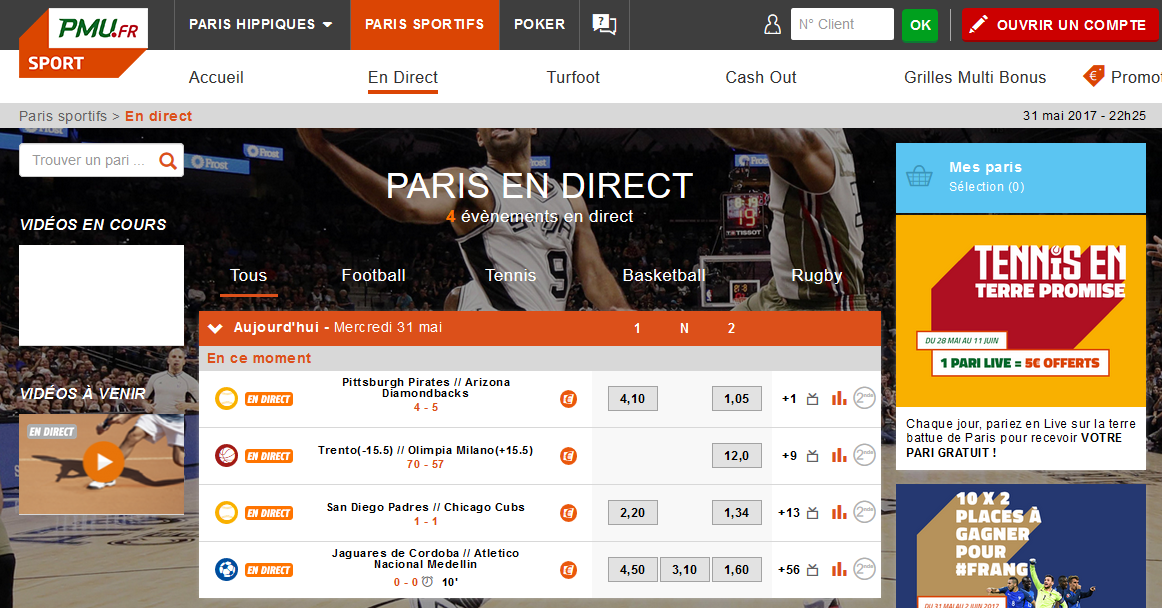Viewport: 1162px width, 608px height.
Task: Click the user account silhouette icon
Action: pos(772,24)
